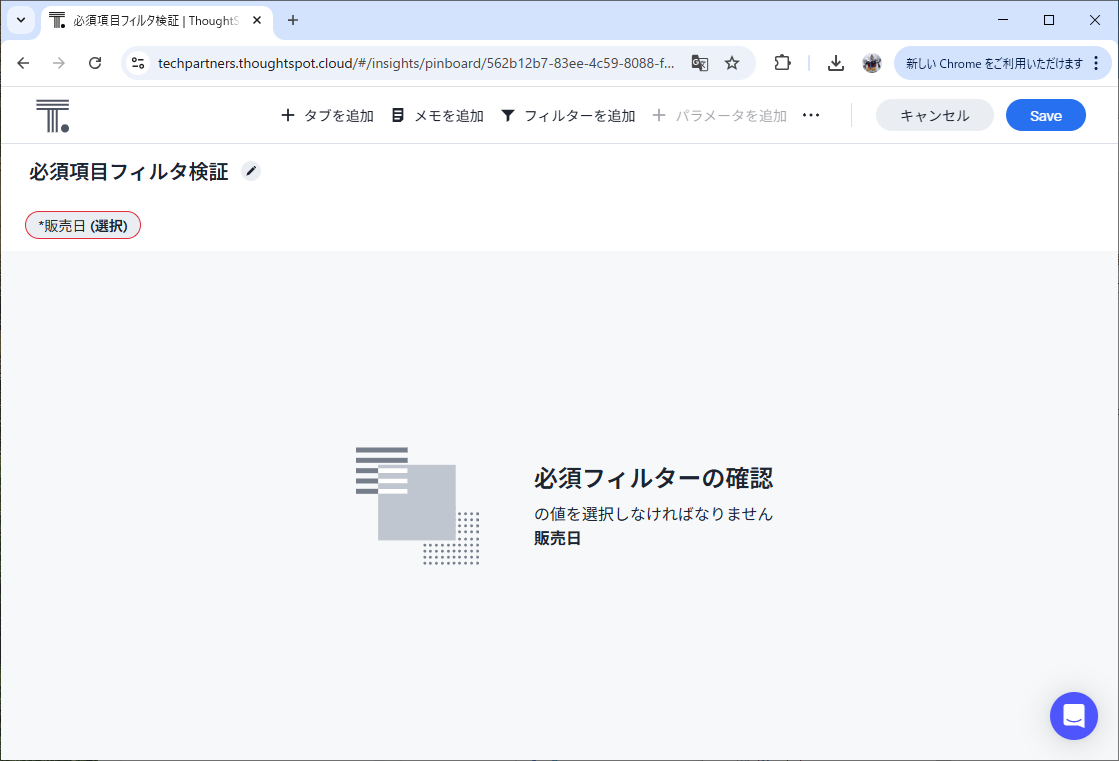1119x761 pixels.
Task: Reload the page with the refresh icon
Action: point(95,63)
